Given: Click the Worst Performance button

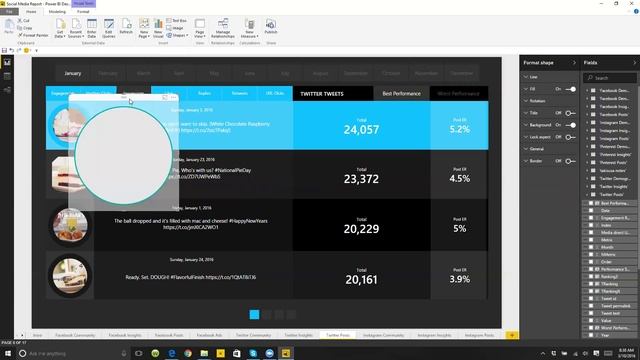Looking at the screenshot, I should point(458,93).
